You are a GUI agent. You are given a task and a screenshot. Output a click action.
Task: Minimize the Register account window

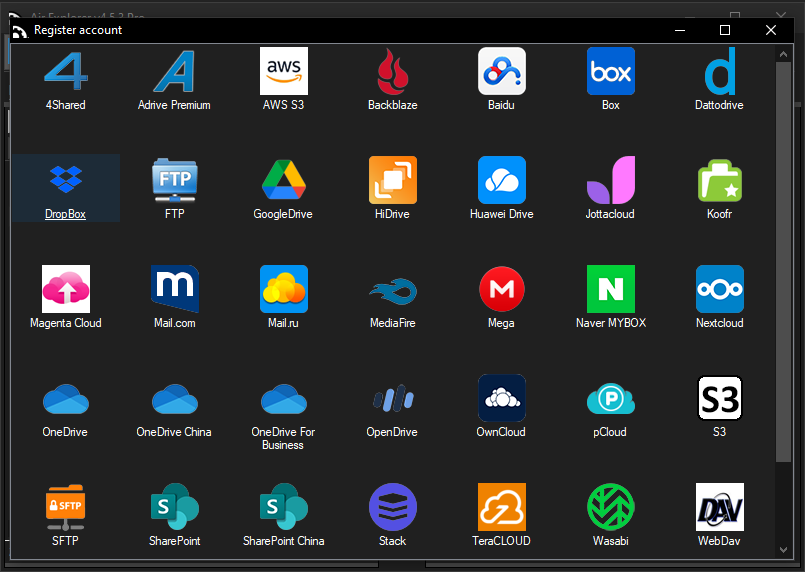point(680,30)
